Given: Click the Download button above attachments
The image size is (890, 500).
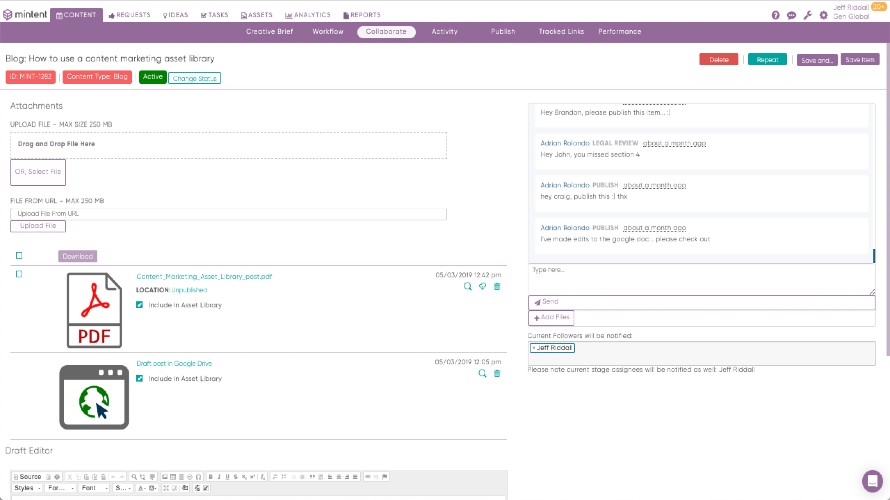Looking at the screenshot, I should [x=78, y=256].
